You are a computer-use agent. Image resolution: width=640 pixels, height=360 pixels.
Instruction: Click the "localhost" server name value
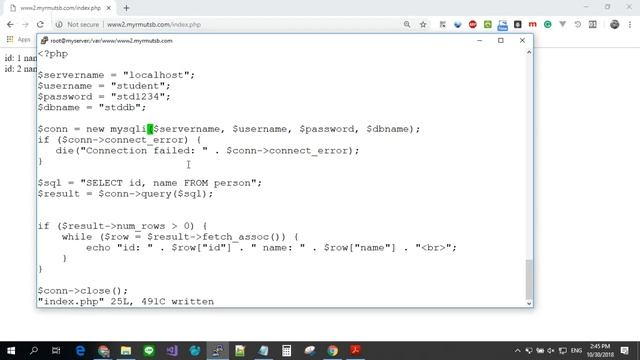[156, 75]
